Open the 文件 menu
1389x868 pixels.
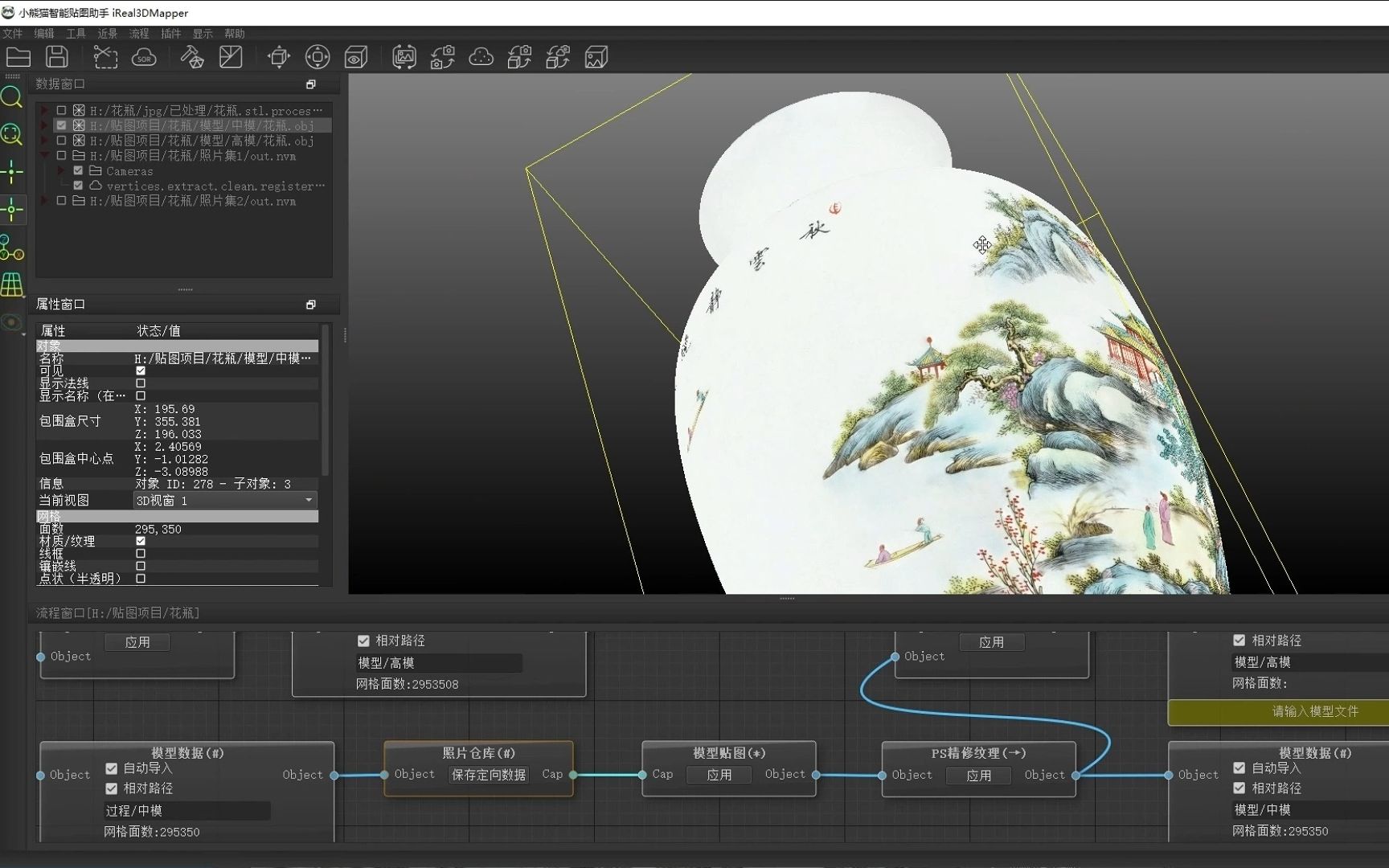click(x=13, y=34)
